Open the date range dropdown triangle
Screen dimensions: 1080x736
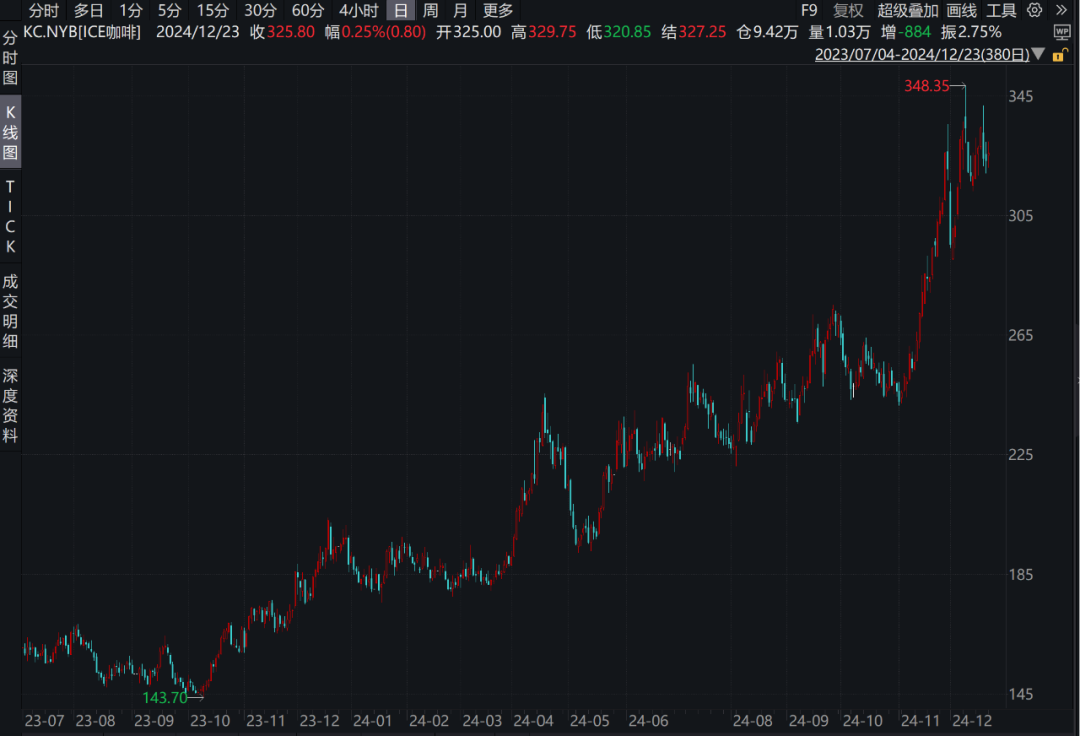(x=1040, y=54)
